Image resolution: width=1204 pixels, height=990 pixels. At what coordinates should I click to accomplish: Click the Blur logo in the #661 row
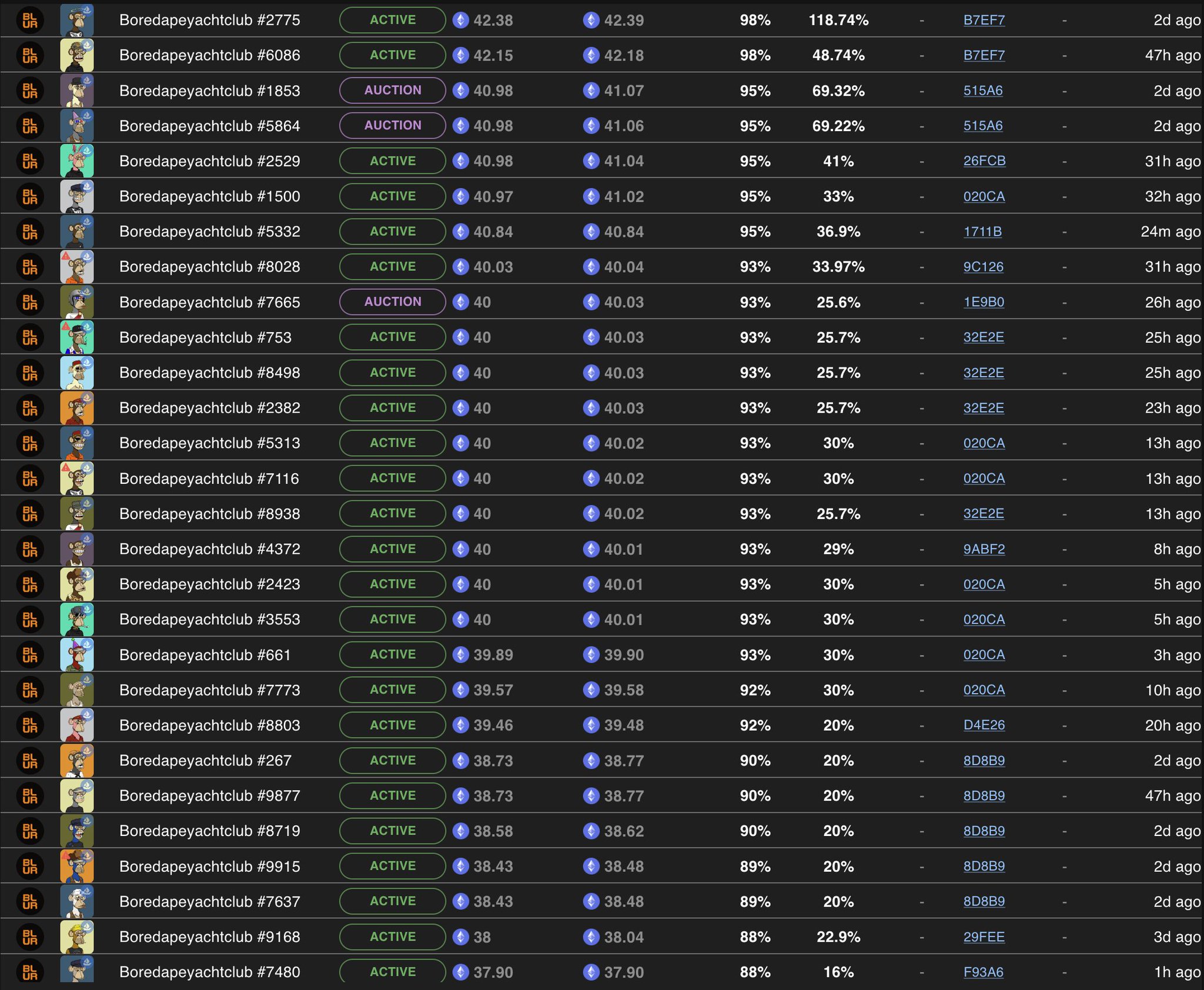tap(29, 655)
